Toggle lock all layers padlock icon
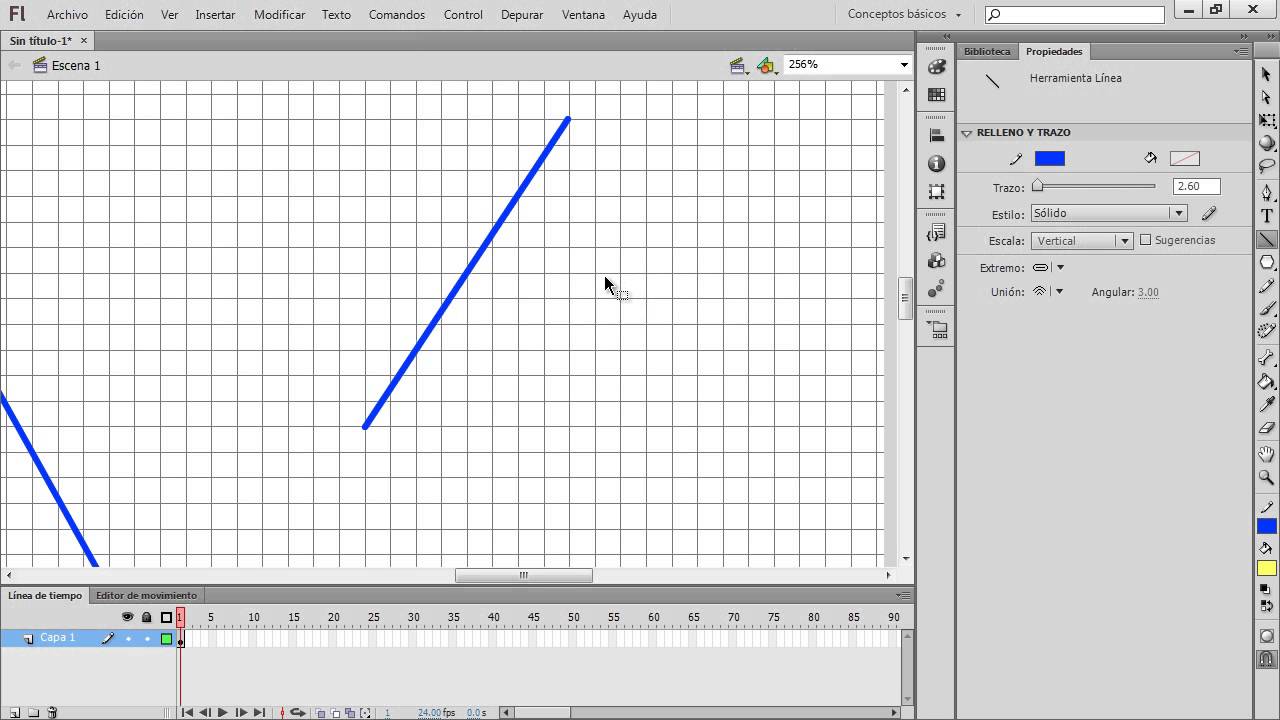 point(147,617)
